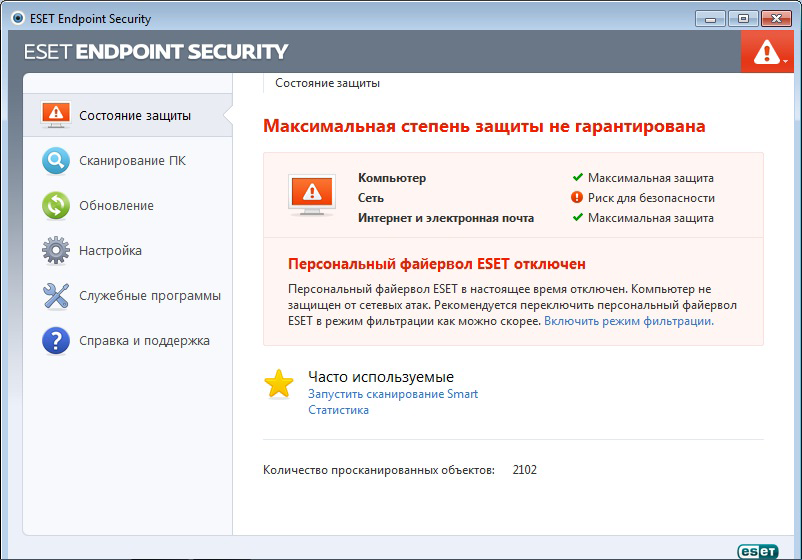Open the Статистика link
Viewport: 802px width, 560px height.
338,410
